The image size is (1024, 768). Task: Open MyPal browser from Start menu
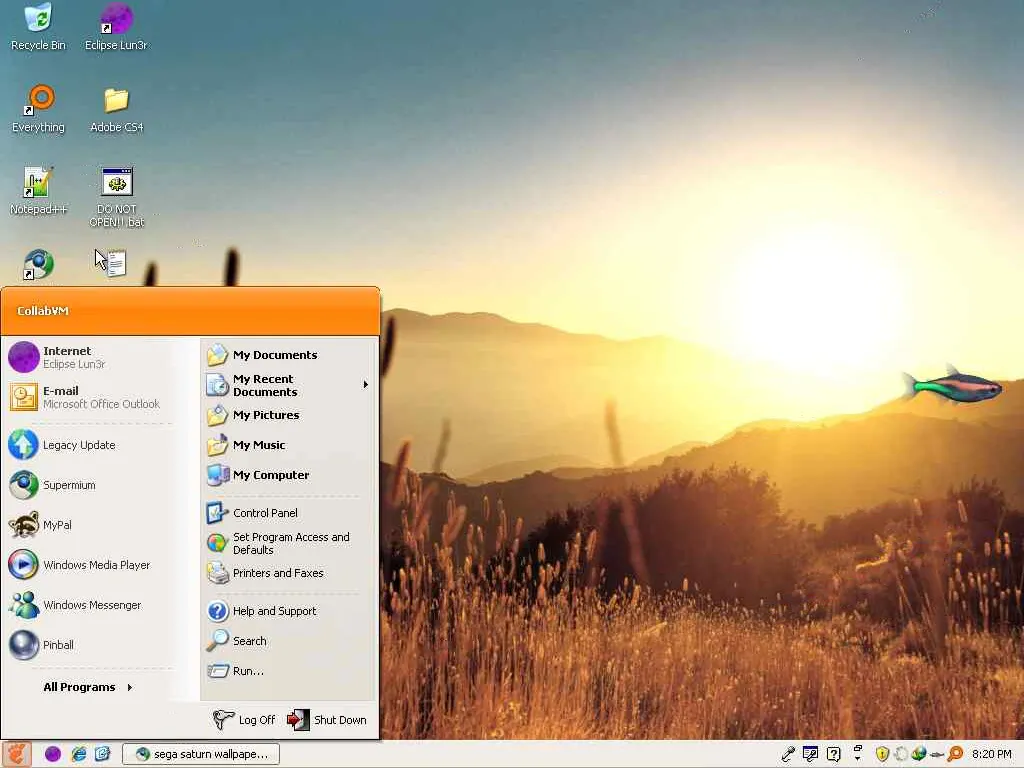click(x=89, y=525)
